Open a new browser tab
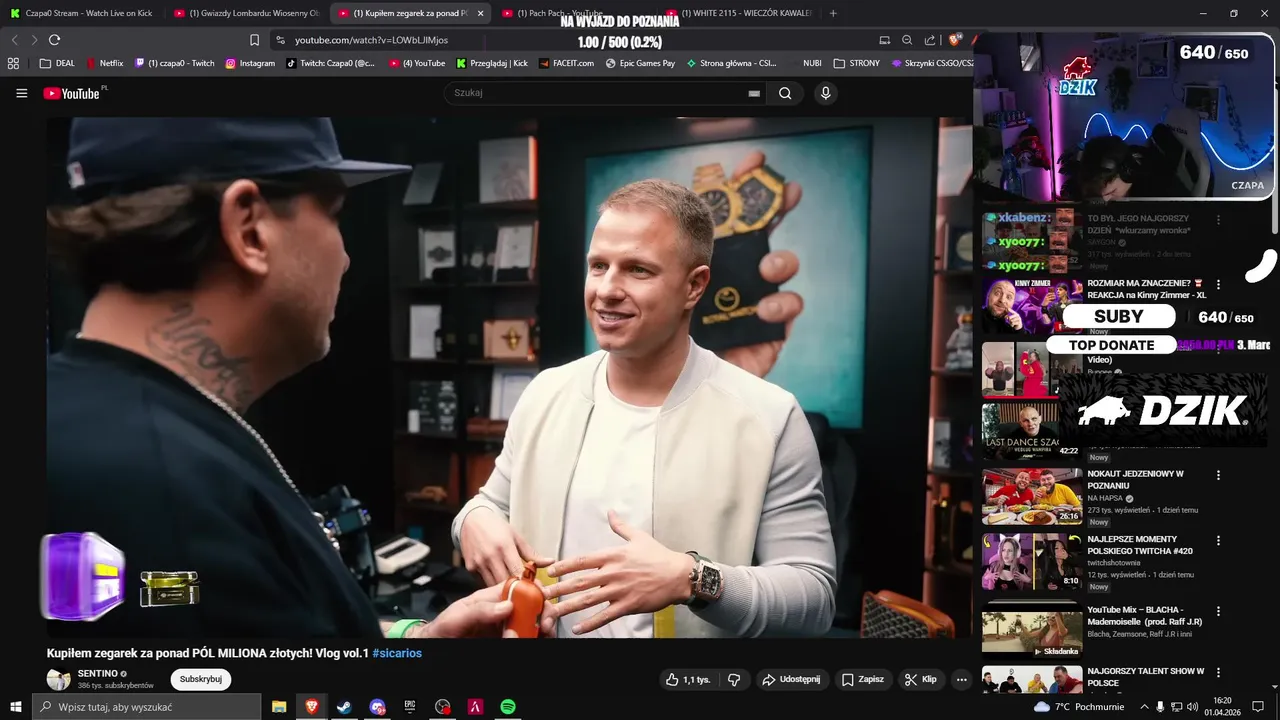 click(x=833, y=13)
